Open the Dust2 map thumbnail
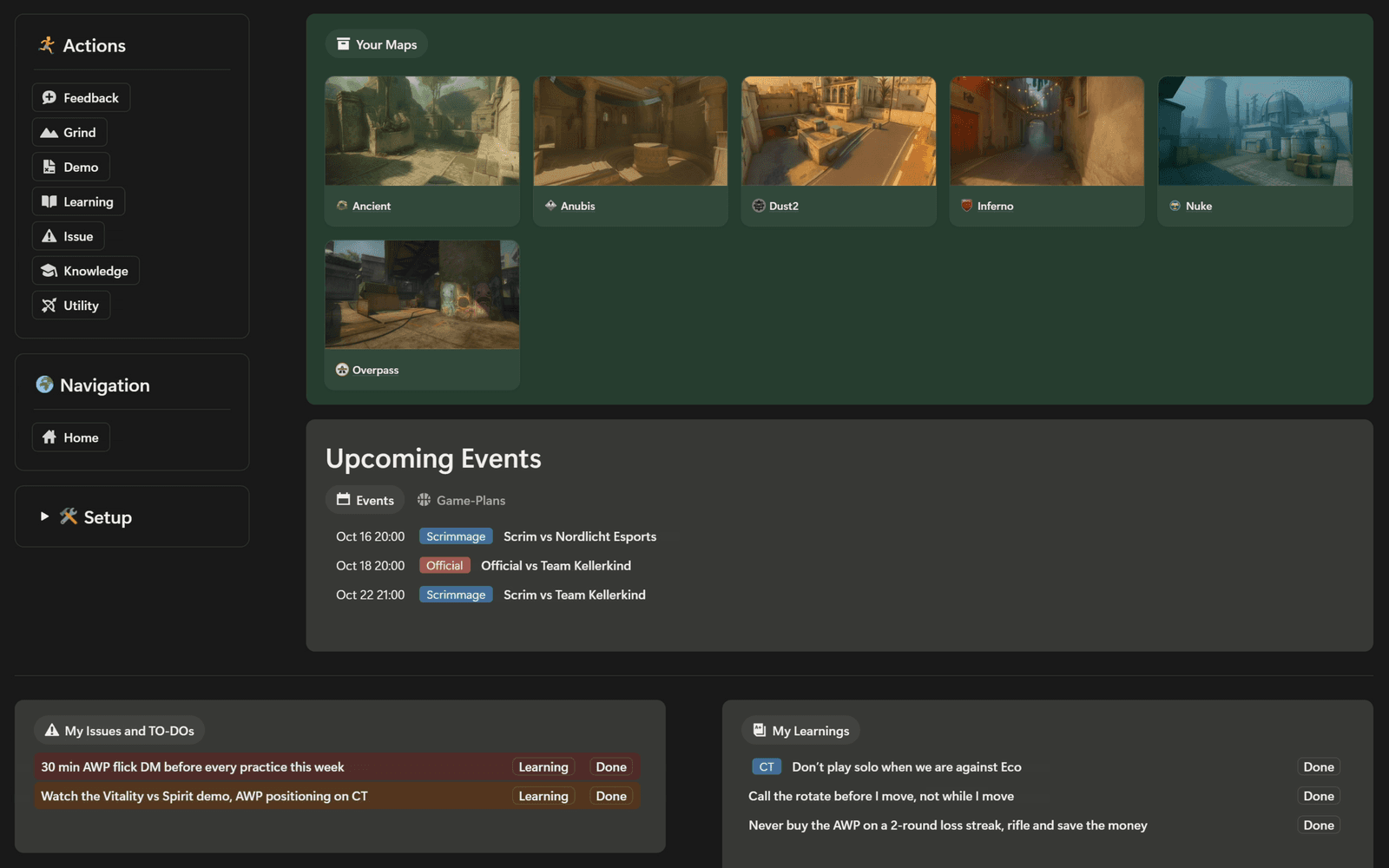 (839, 131)
